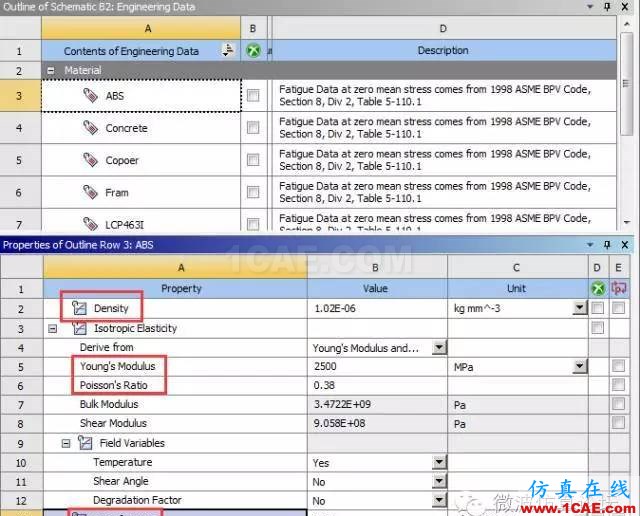This screenshot has height=516, width=640.
Task: Select the LCP463I material row
Action: (141, 220)
